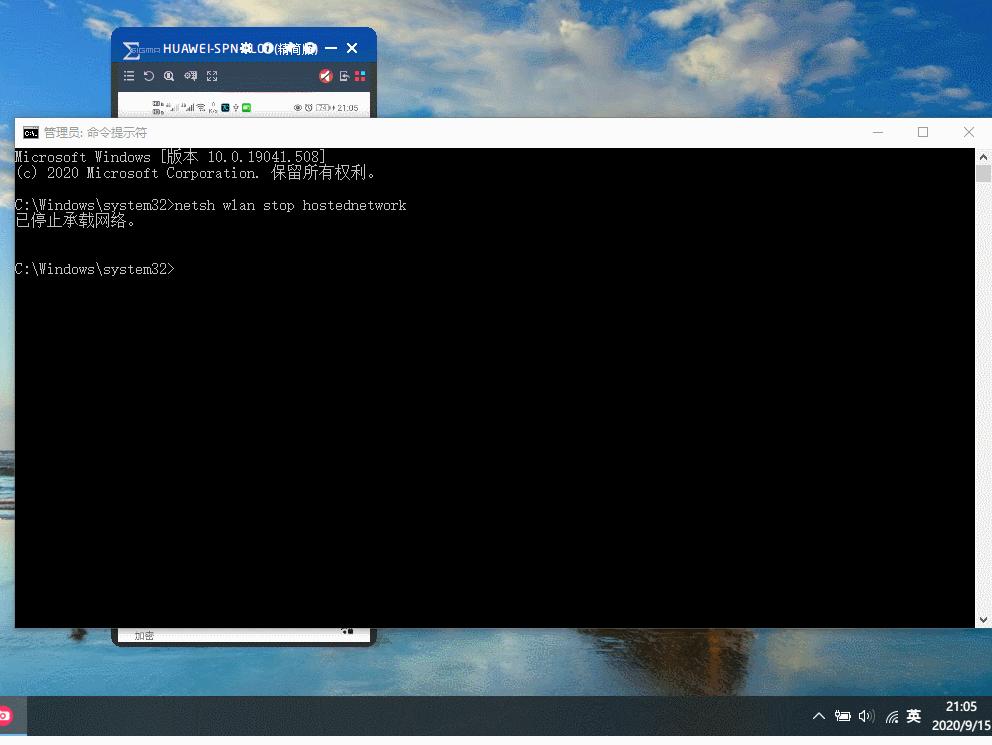
Task: Click the Sigma logo in the title bar
Action: [x=131, y=49]
